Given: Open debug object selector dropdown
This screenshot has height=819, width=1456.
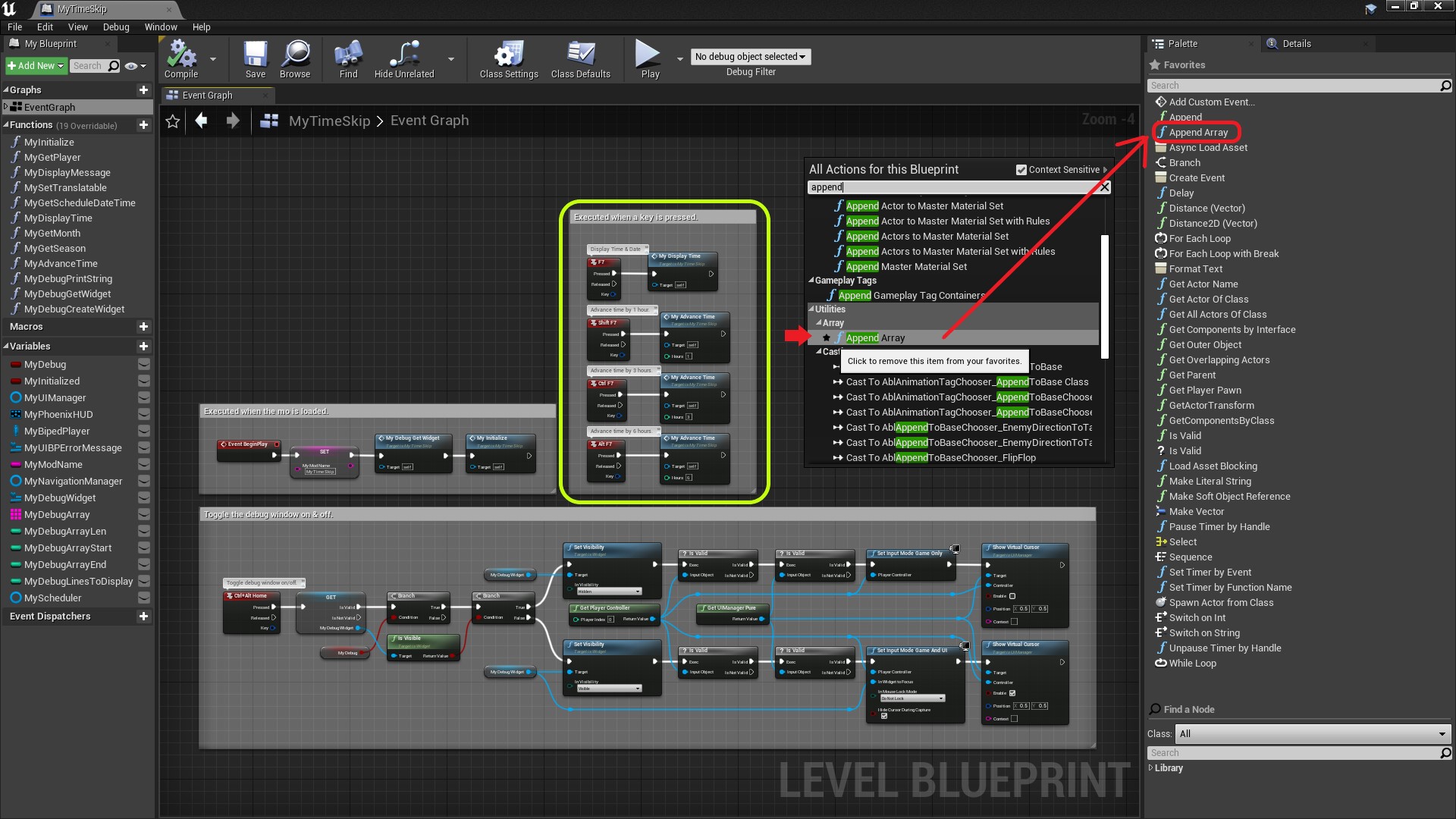Looking at the screenshot, I should 750,57.
